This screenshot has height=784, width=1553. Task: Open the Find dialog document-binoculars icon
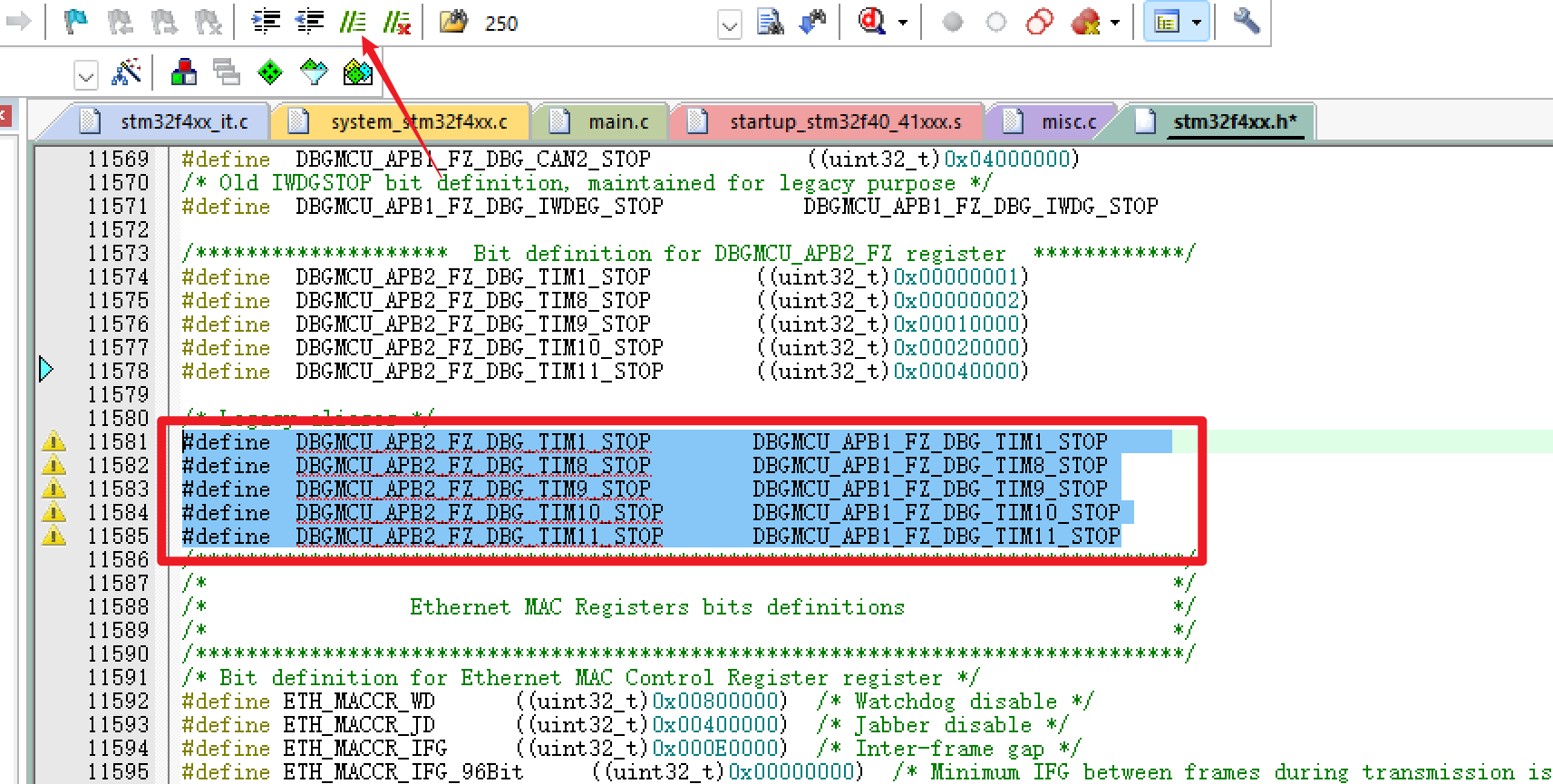(771, 21)
